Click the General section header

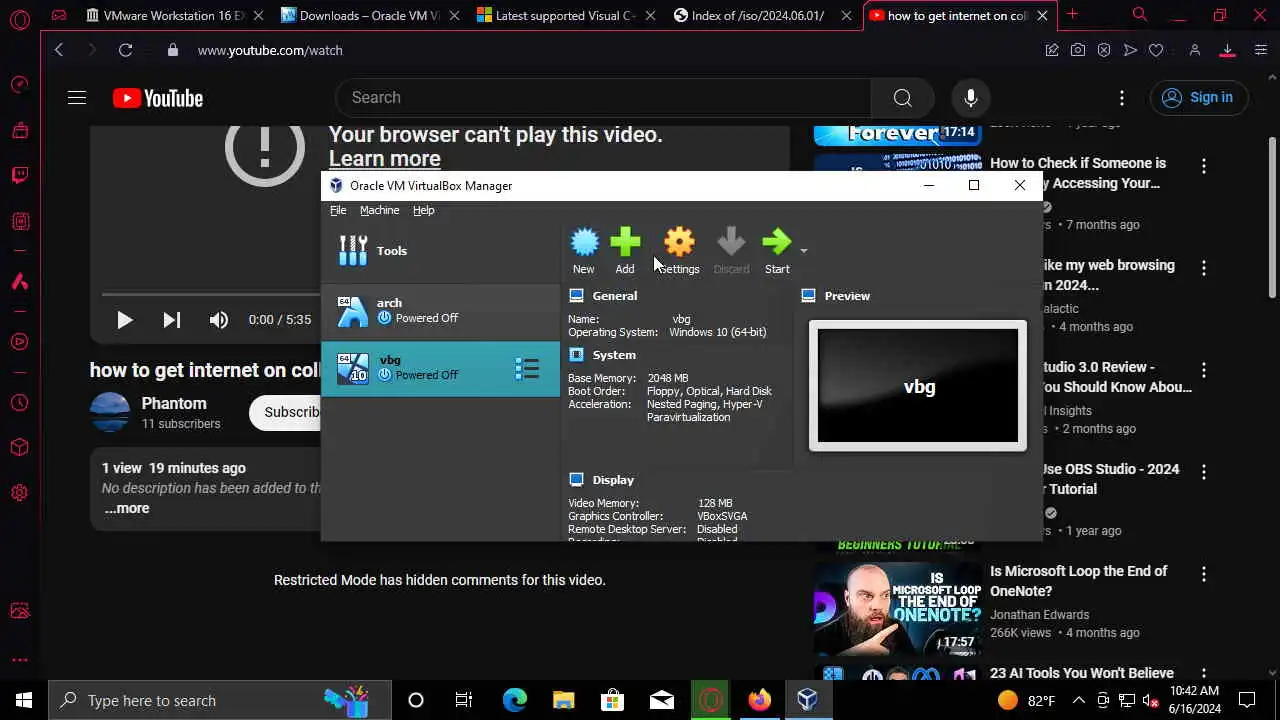tap(614, 296)
